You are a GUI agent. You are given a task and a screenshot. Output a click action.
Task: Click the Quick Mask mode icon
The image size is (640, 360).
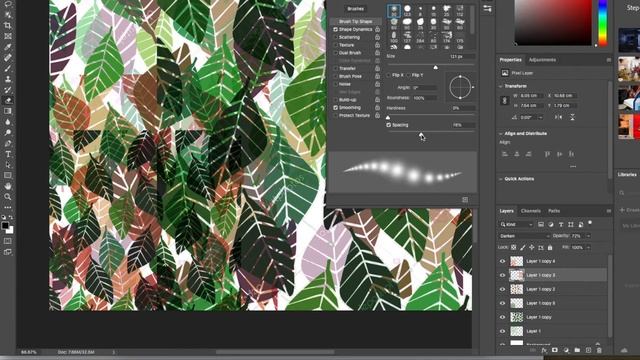(8, 241)
